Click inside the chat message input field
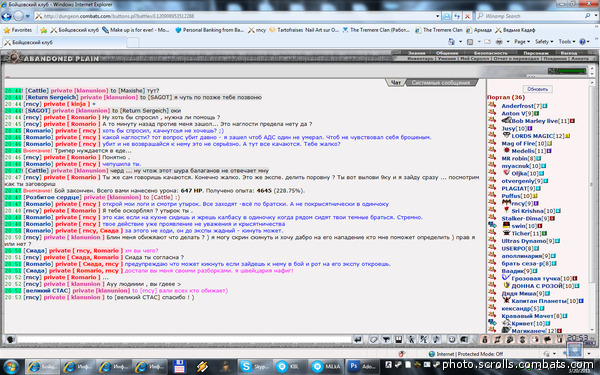This screenshot has width=600, height=375. click(184, 339)
